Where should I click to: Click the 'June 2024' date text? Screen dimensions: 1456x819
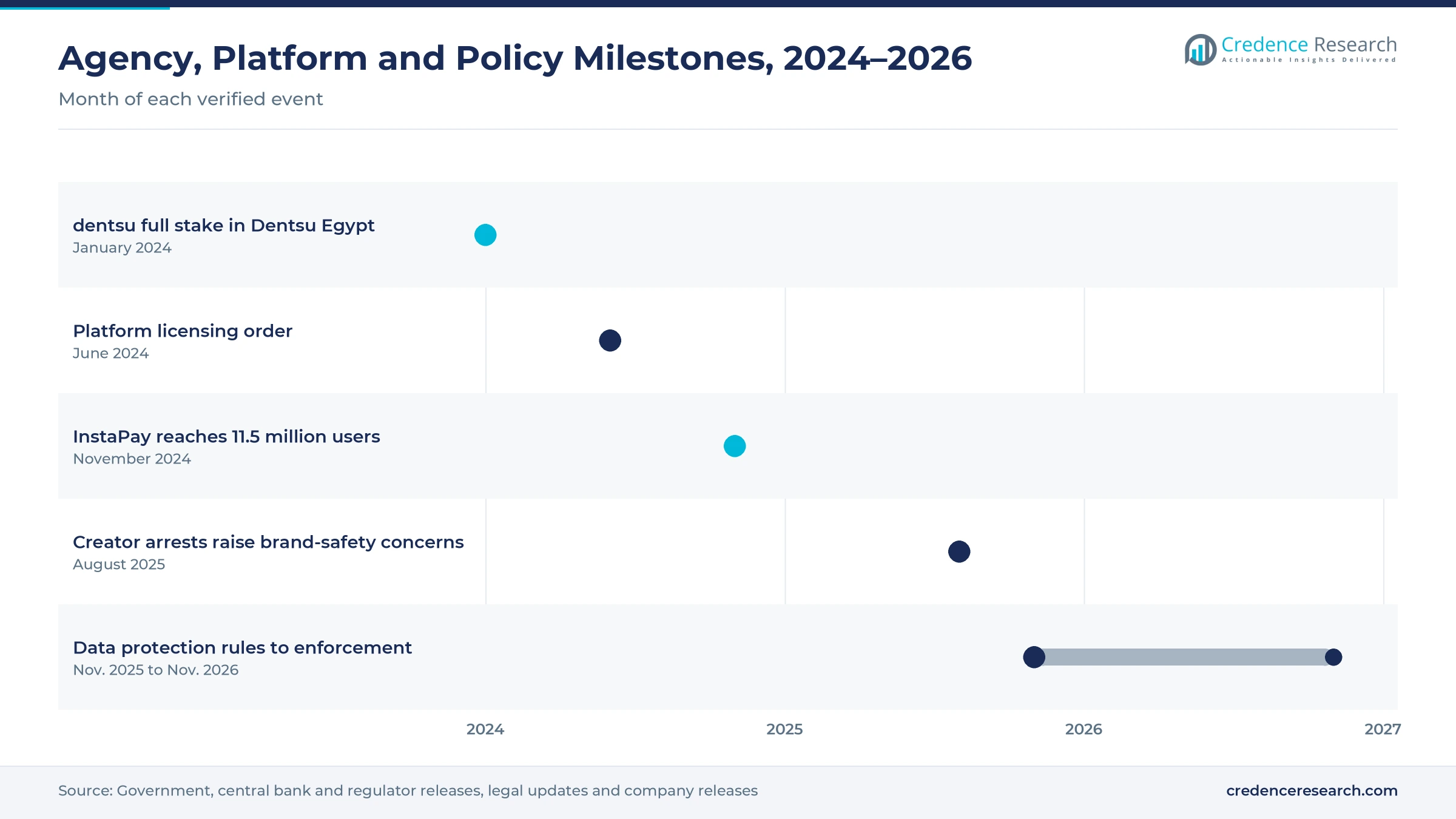tap(110, 354)
